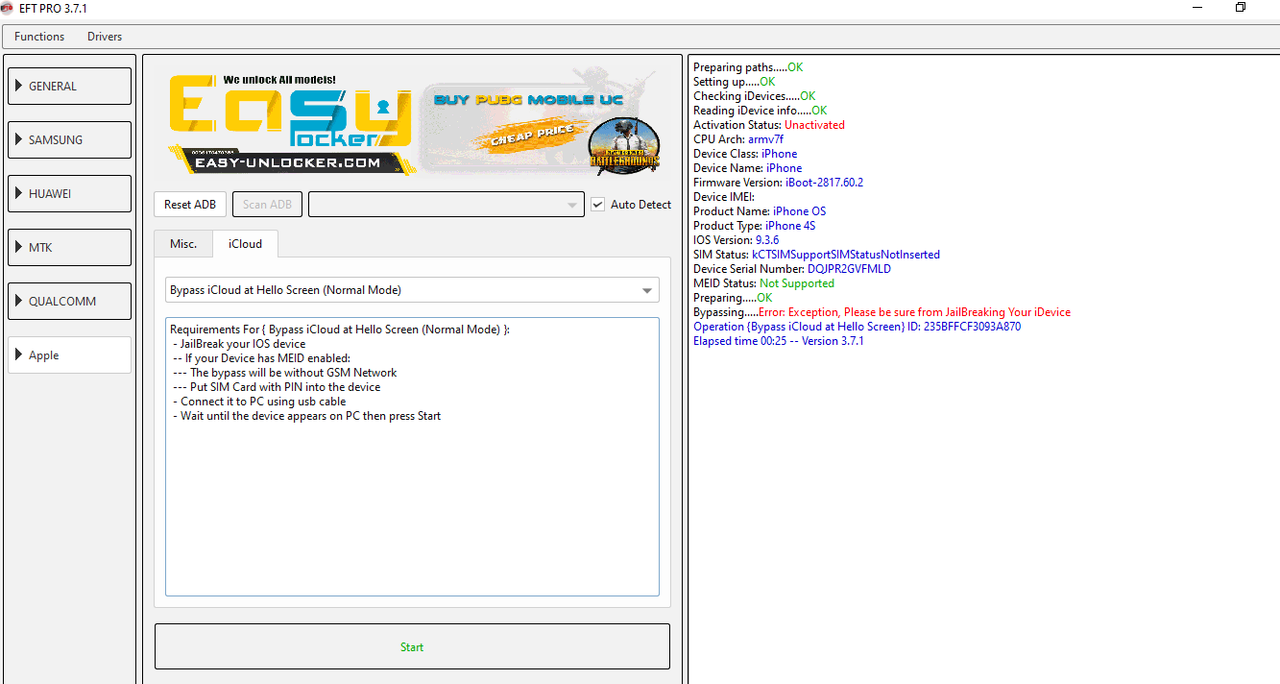
Task: Switch to the Misc. tab
Action: pos(183,243)
